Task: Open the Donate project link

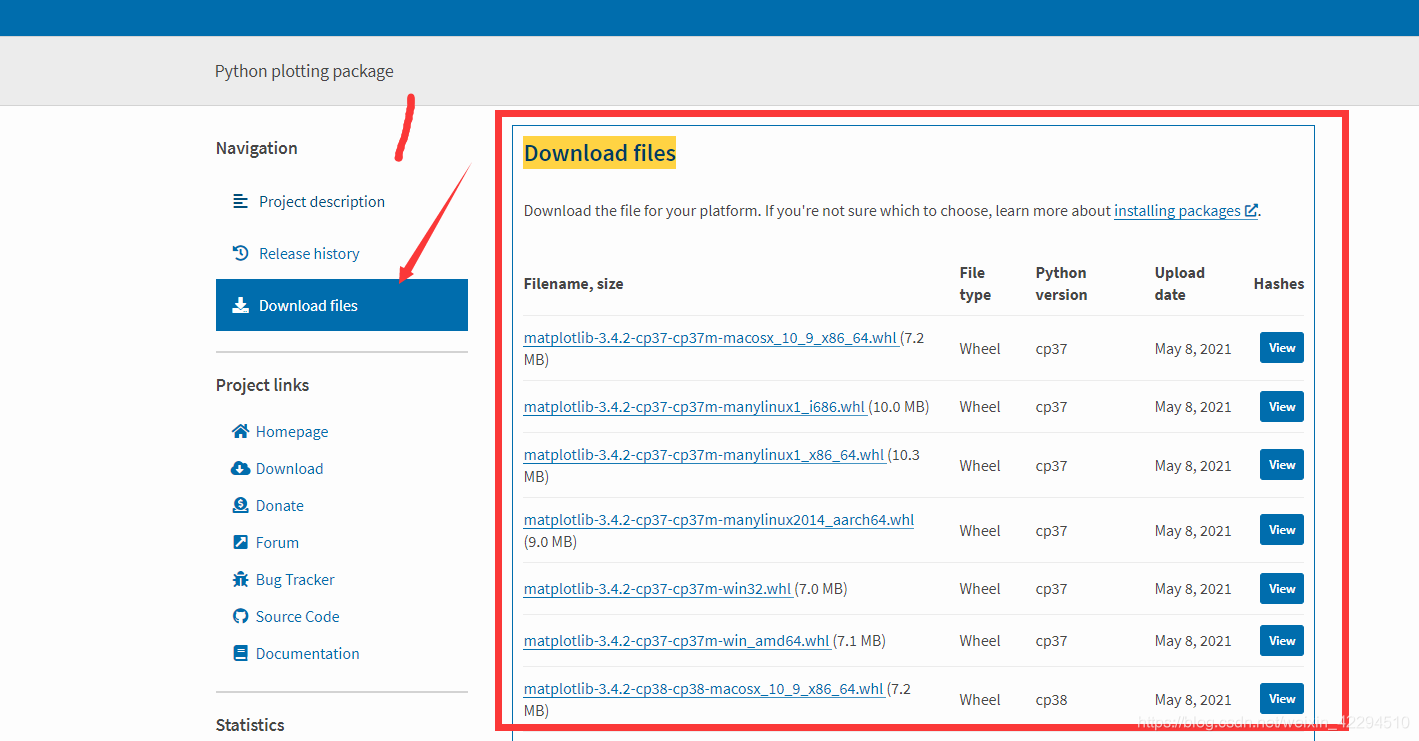Action: pos(279,505)
